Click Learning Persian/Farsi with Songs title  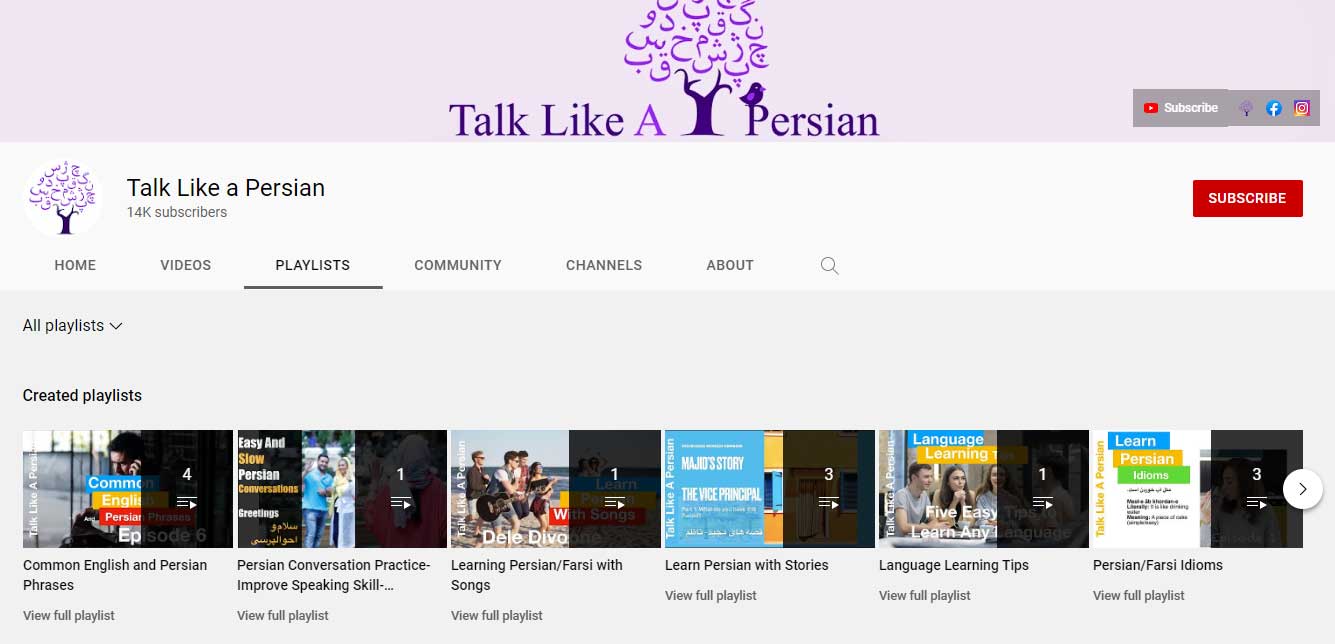pos(537,575)
